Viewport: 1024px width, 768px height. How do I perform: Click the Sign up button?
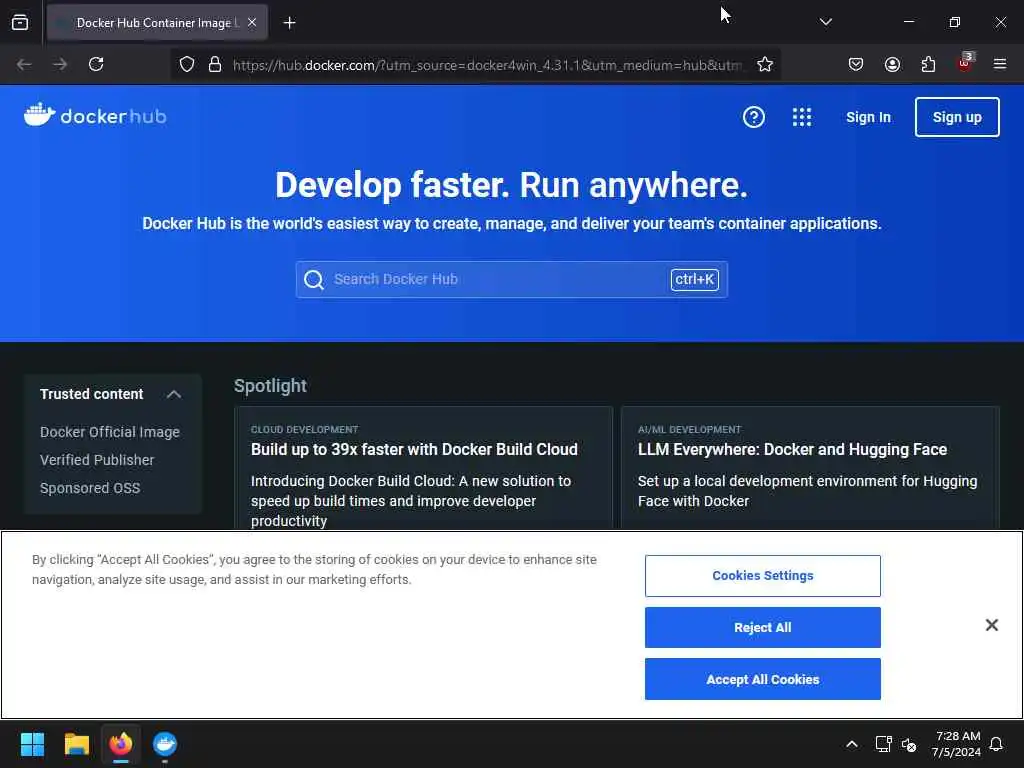957,117
